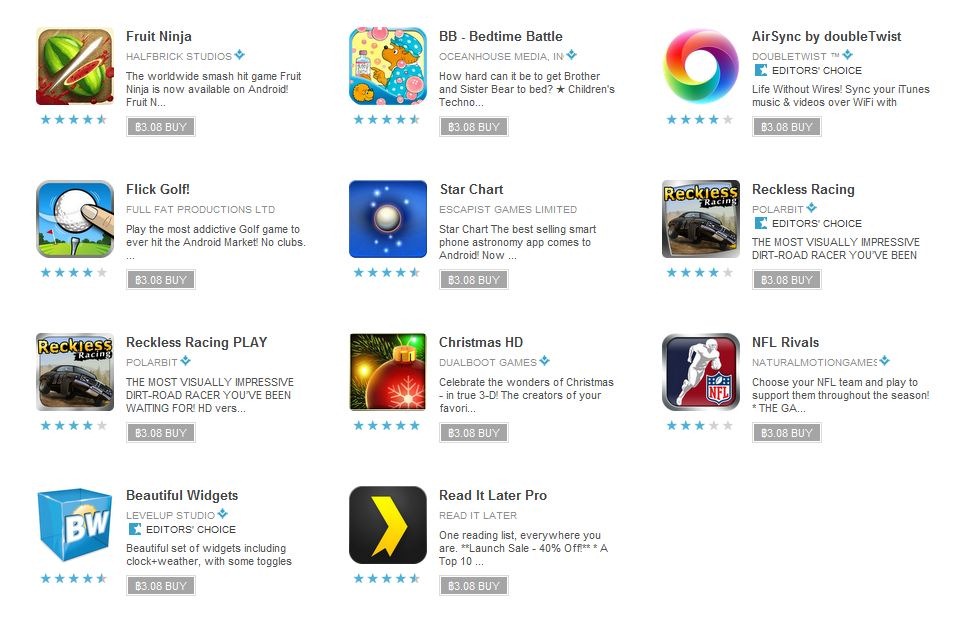The height and width of the screenshot is (617, 965).
Task: Visit the DUALBOOT GAMES developer page
Action: pos(487,362)
